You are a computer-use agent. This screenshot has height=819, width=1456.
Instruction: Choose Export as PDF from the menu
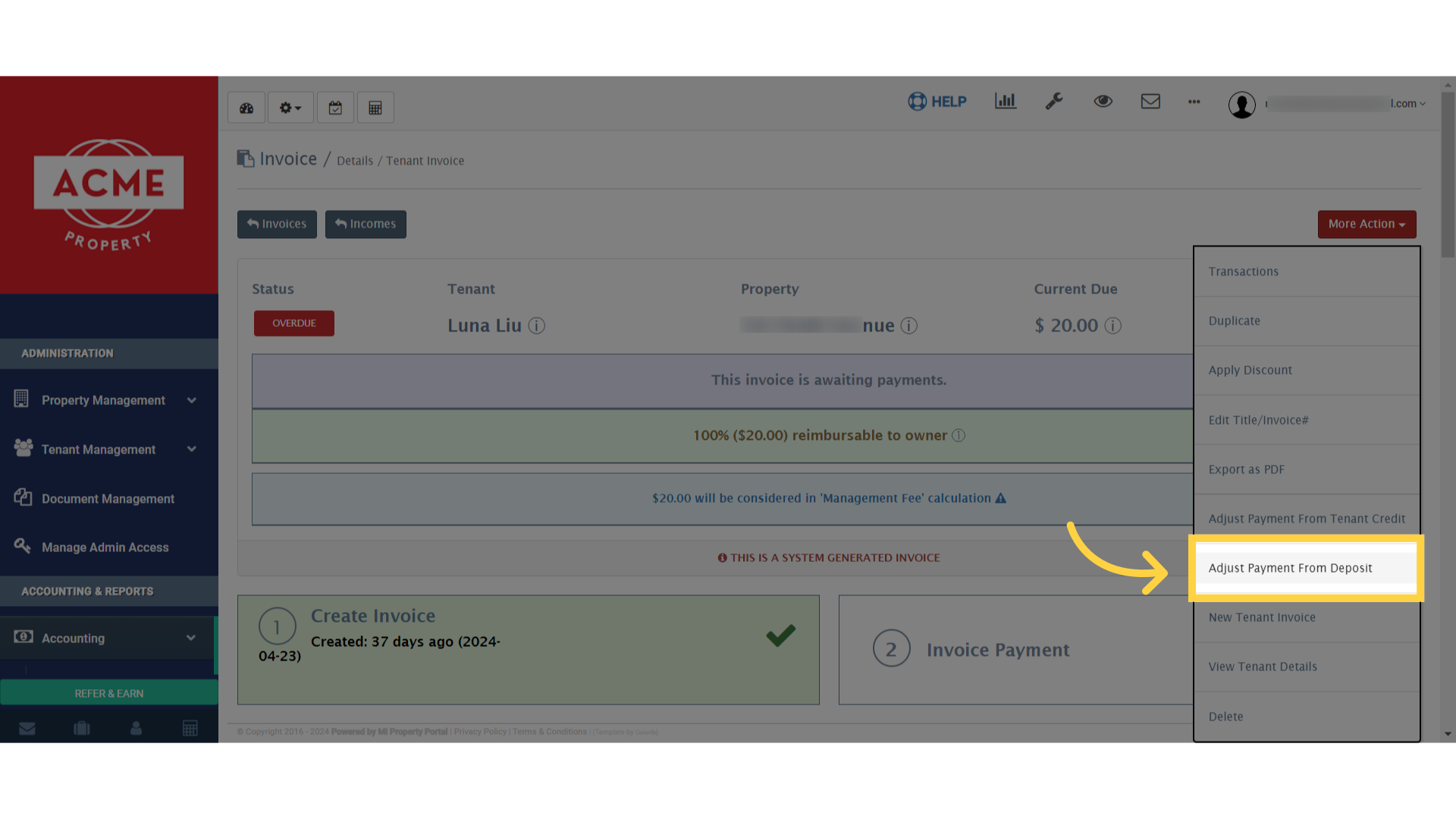[1246, 469]
